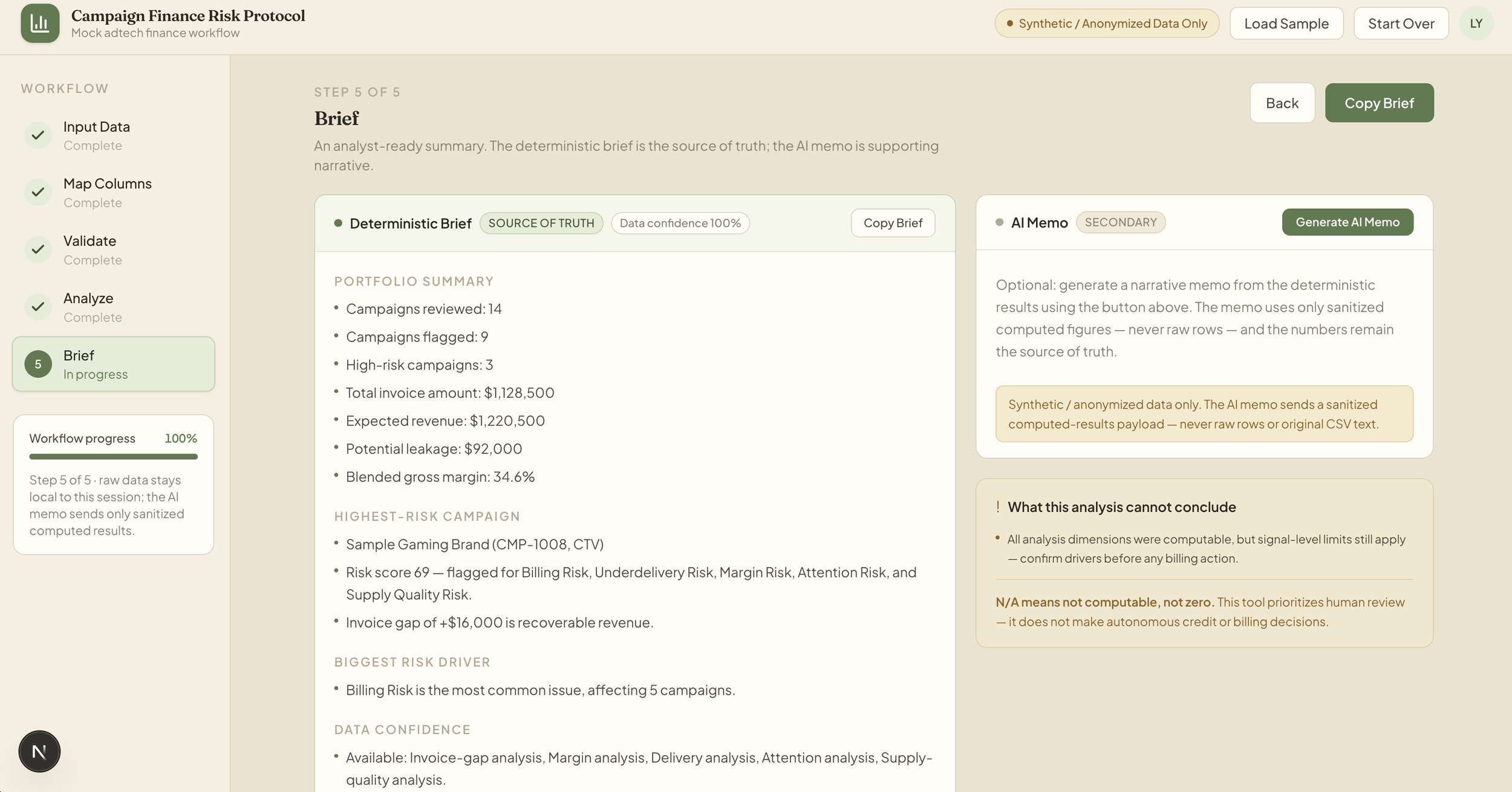Viewport: 1512px width, 792px height.
Task: Click "Sample Gaming Brand (CMP-1008, CTV)" line
Action: coord(475,544)
